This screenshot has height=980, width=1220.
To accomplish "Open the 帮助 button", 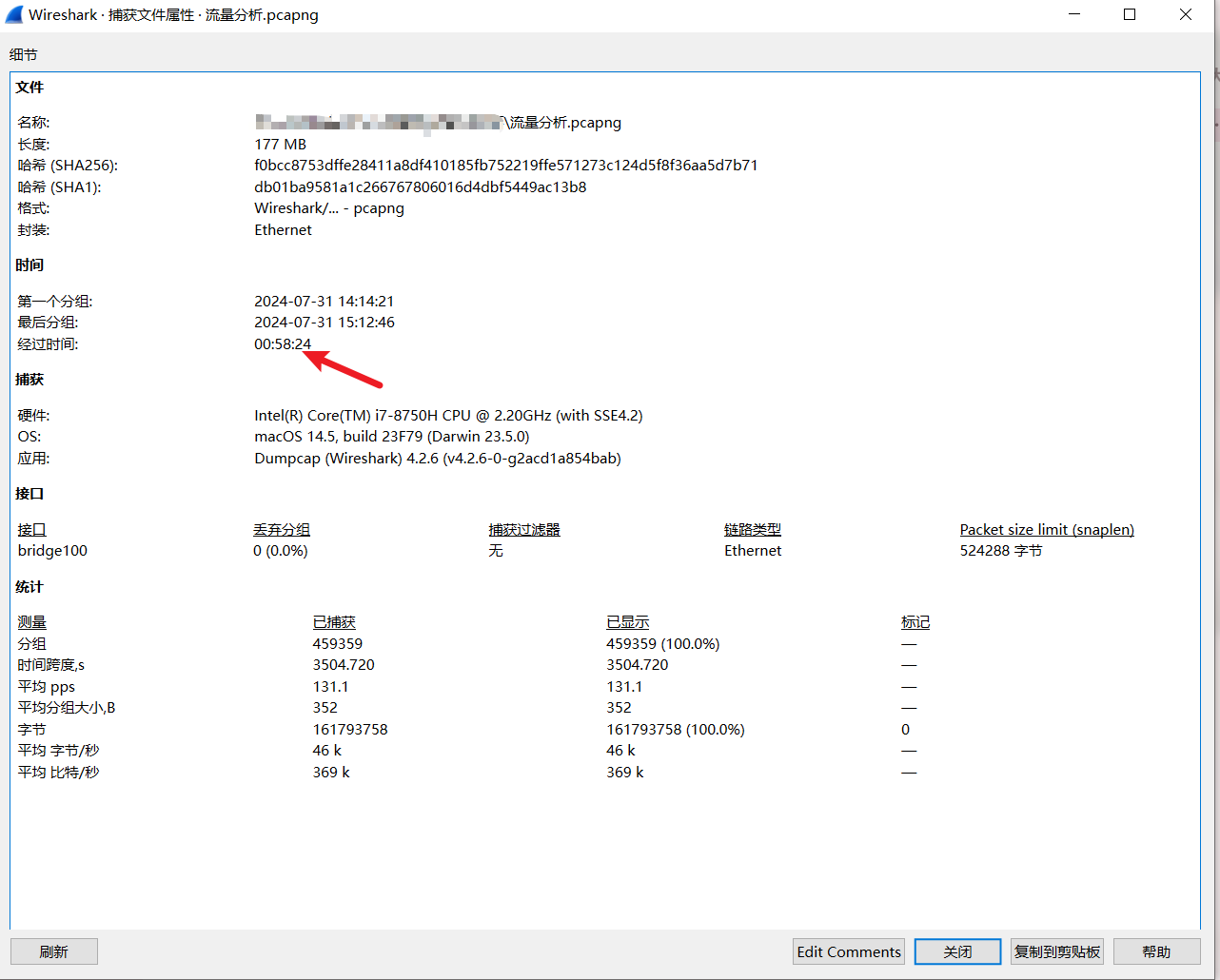I will pos(1156,951).
